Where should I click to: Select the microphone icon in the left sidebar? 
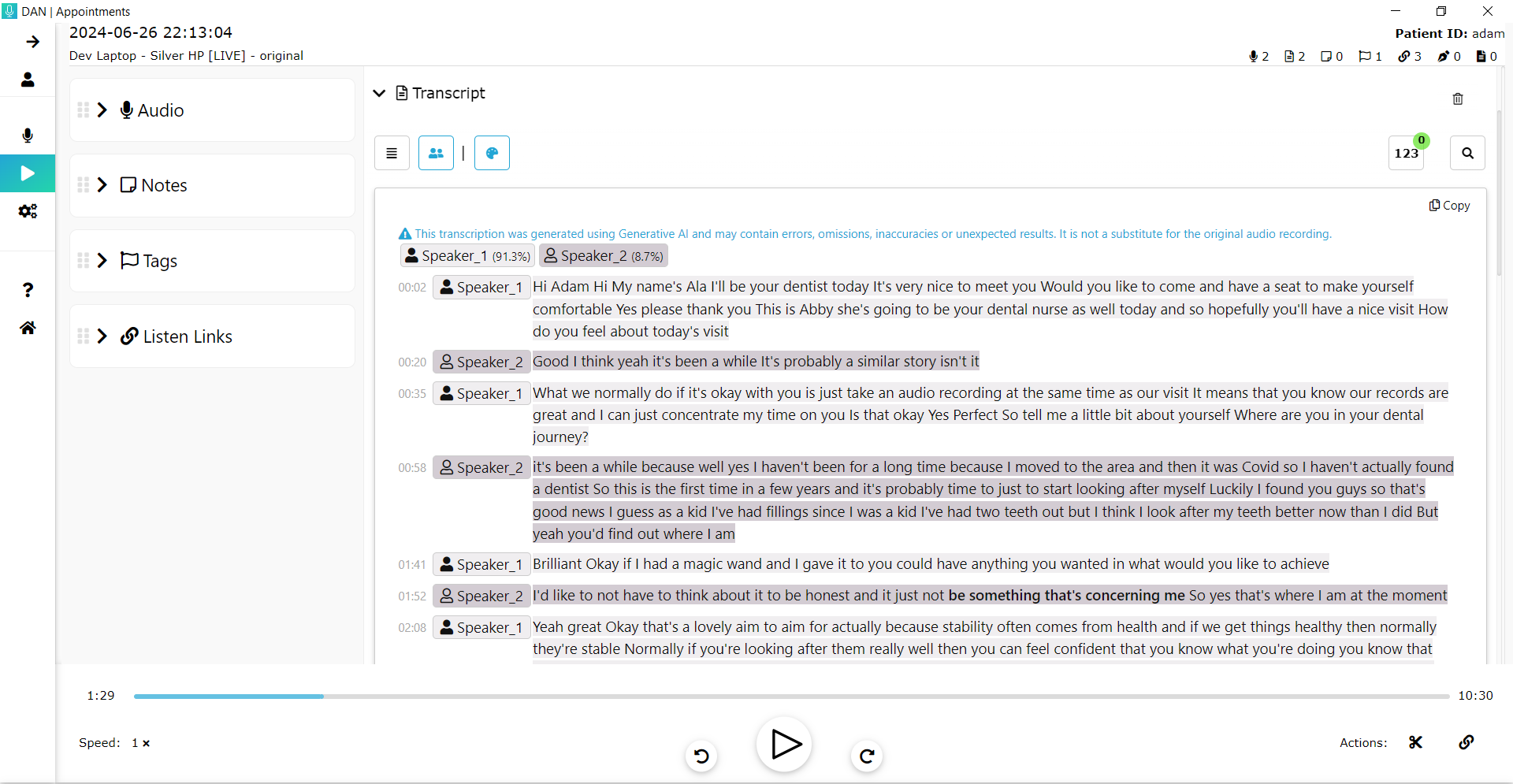28,136
